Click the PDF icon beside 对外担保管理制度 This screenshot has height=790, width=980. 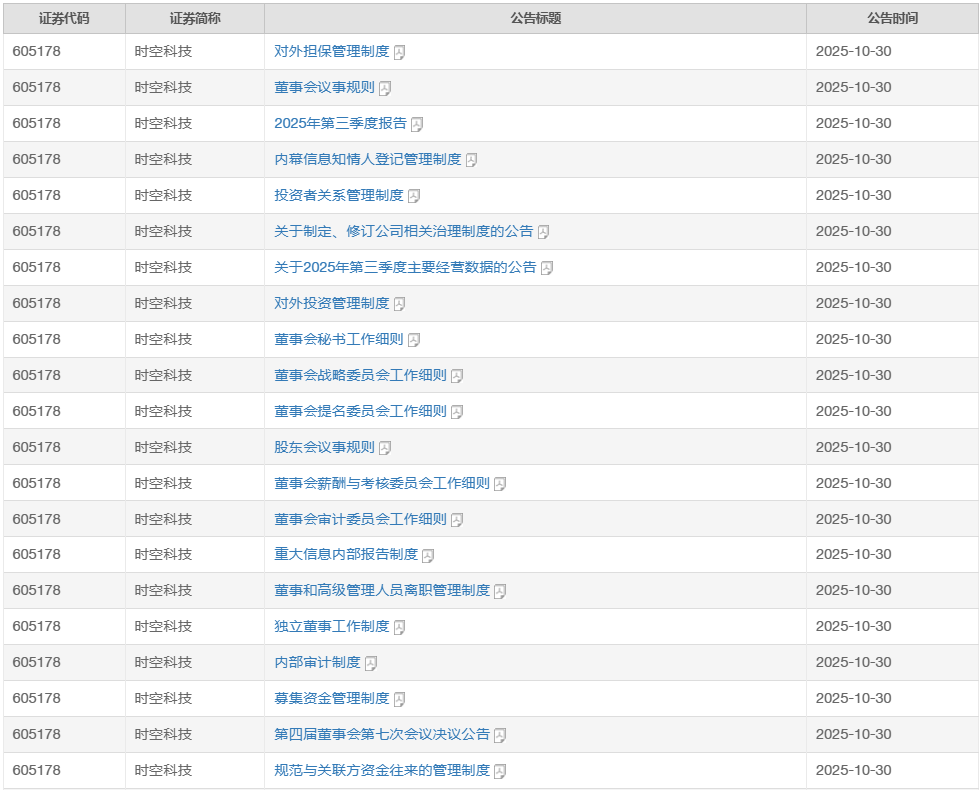pyautogui.click(x=400, y=52)
